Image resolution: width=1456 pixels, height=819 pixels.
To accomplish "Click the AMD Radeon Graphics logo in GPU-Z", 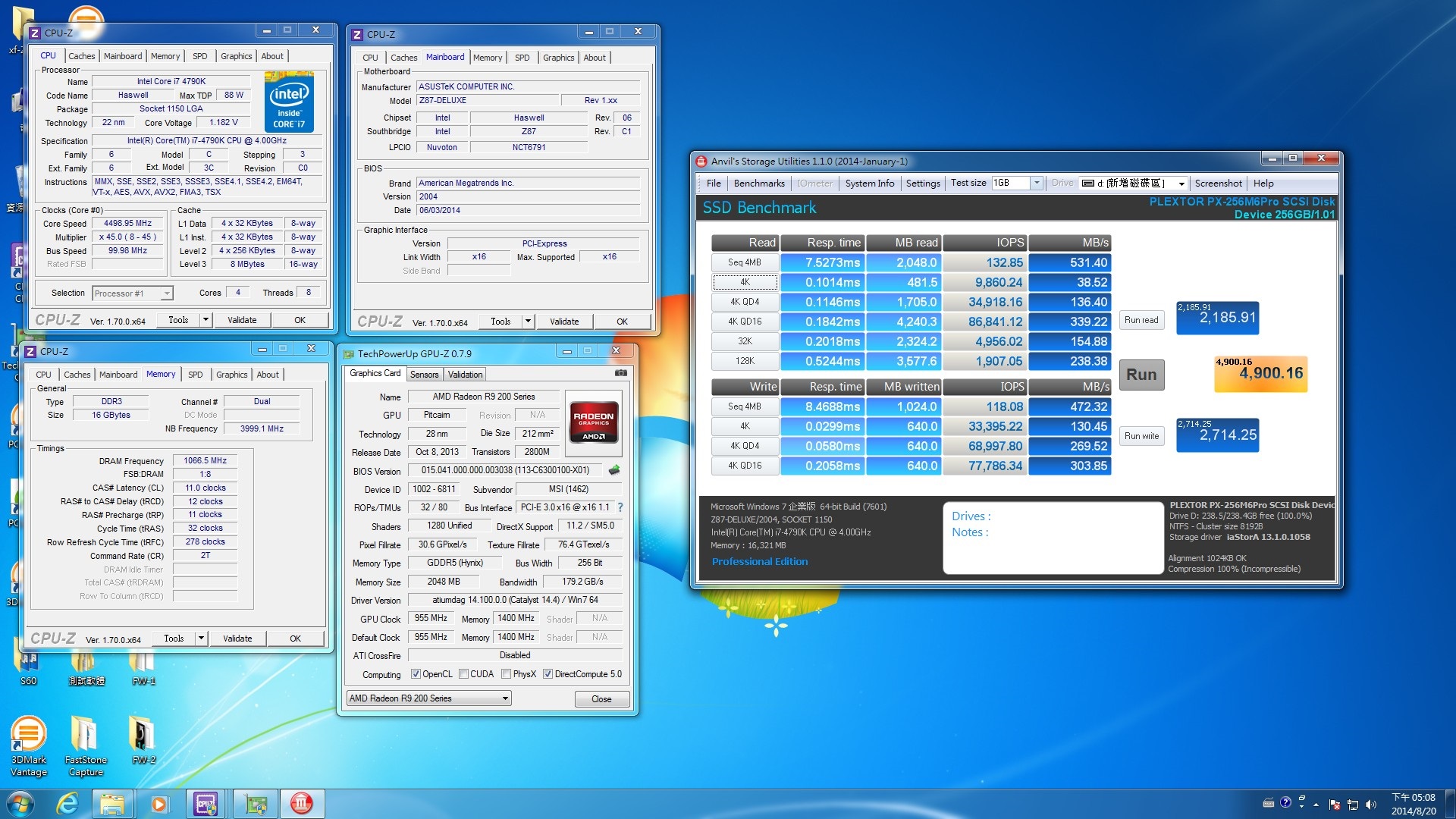I will click(594, 422).
